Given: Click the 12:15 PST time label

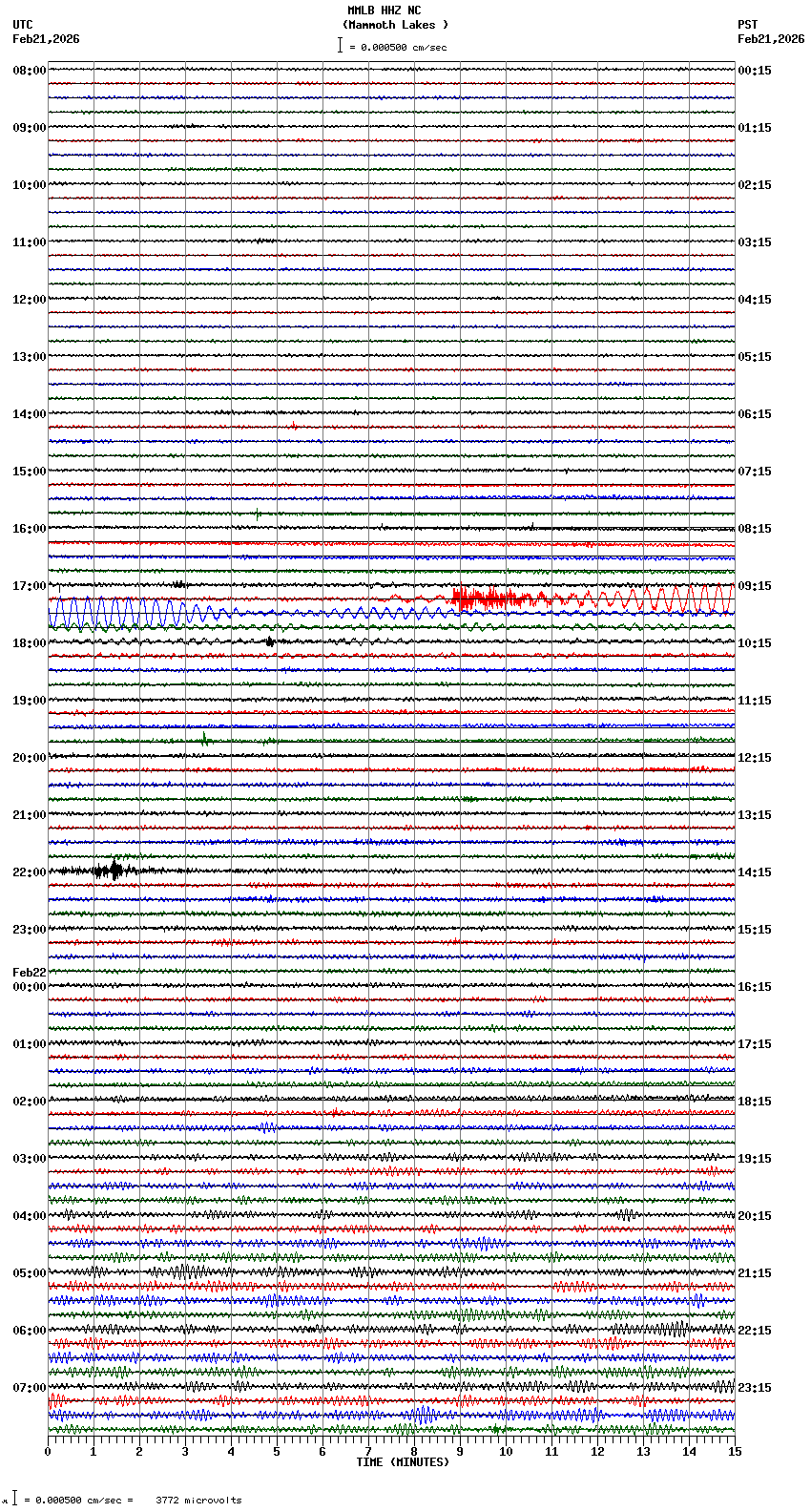Looking at the screenshot, I should coord(755,758).
